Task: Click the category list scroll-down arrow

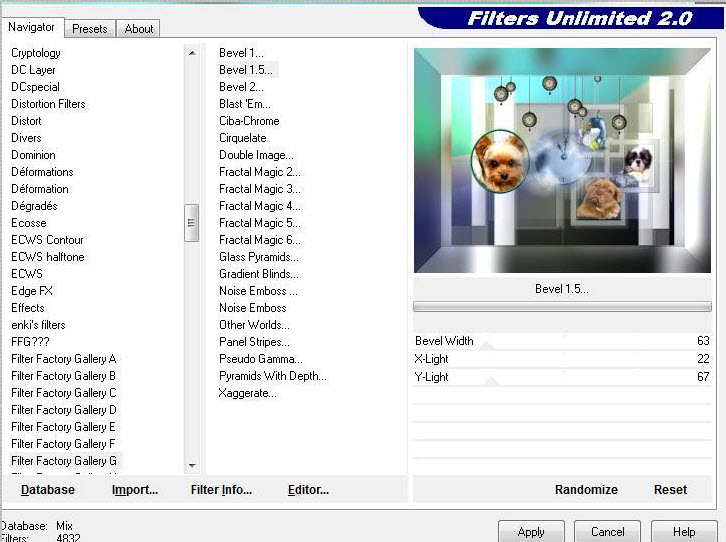Action: tap(192, 465)
